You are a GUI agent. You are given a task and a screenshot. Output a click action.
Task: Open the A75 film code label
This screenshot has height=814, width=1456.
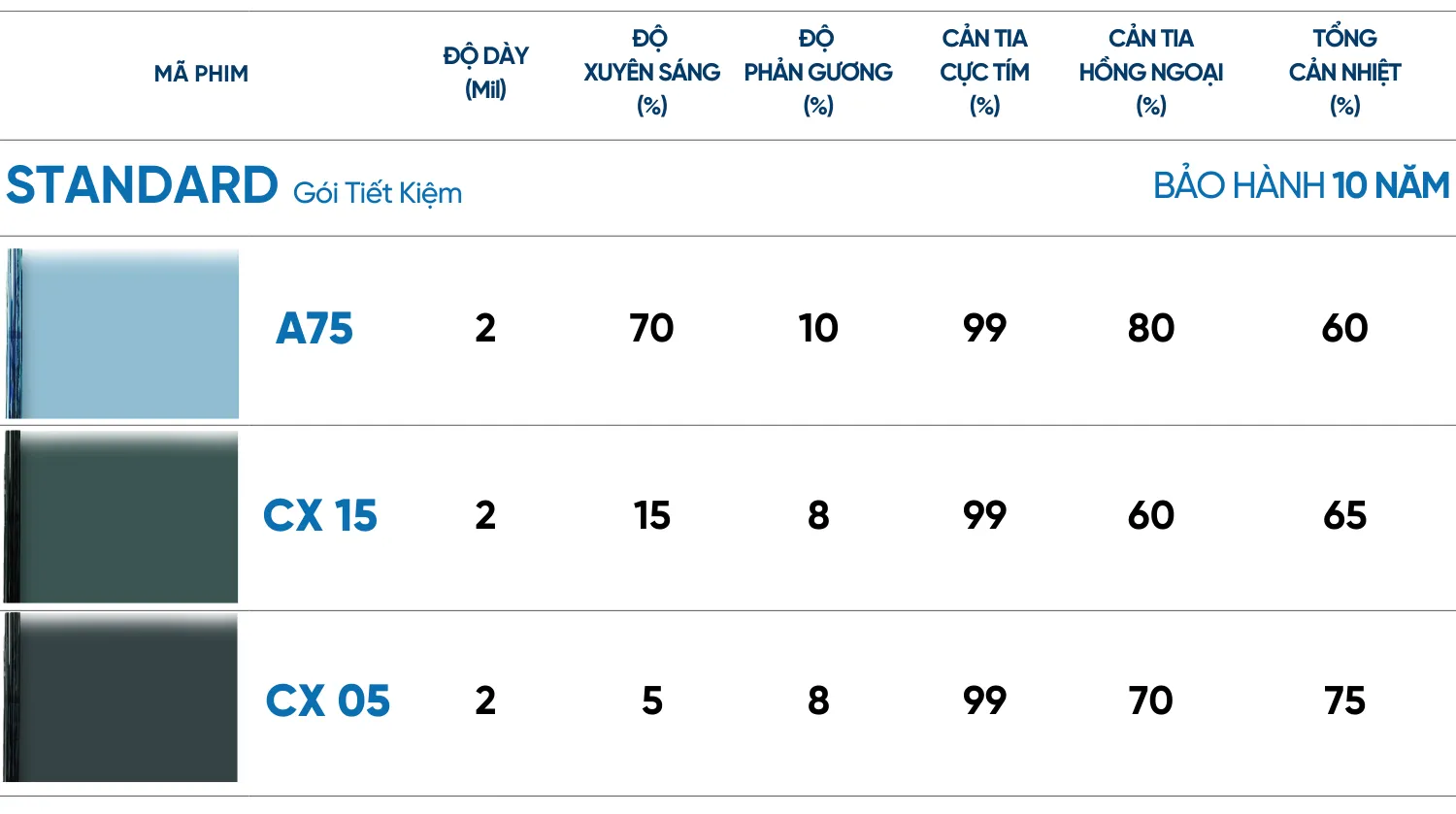coord(314,329)
